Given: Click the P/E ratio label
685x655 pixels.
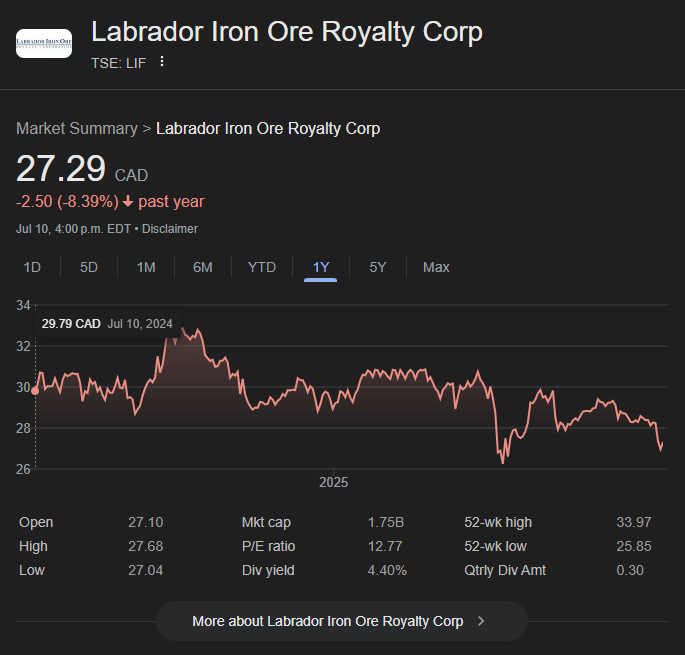Looking at the screenshot, I should click(x=268, y=546).
